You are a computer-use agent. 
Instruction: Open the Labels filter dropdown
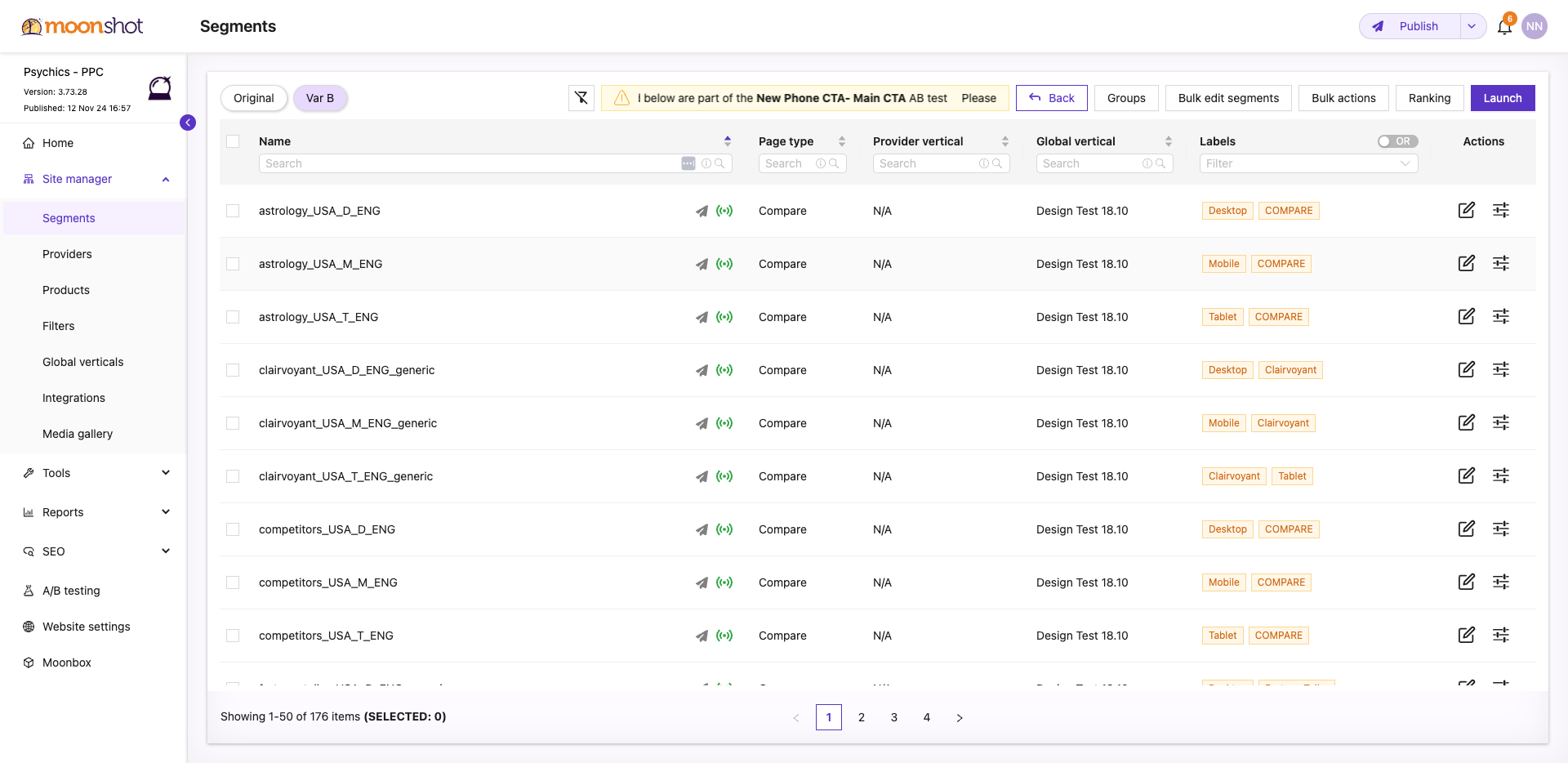click(1308, 163)
